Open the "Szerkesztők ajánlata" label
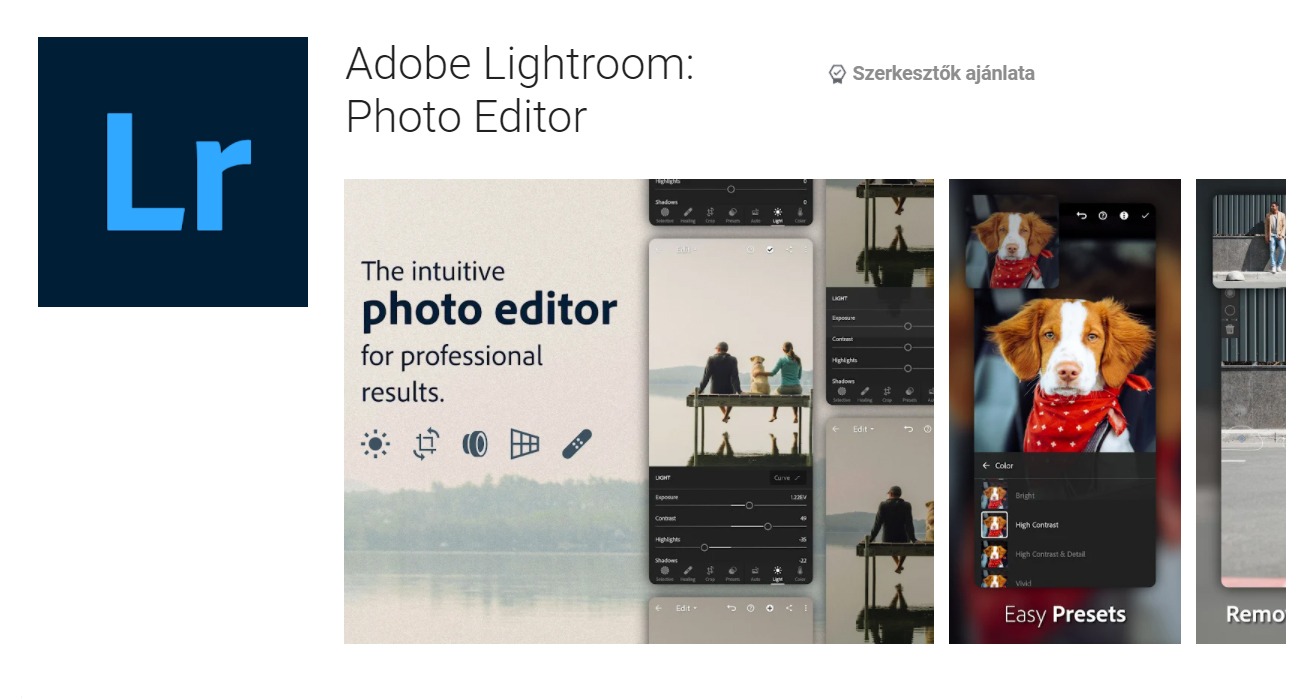Screen dimensions: 1300x700 pos(943,73)
